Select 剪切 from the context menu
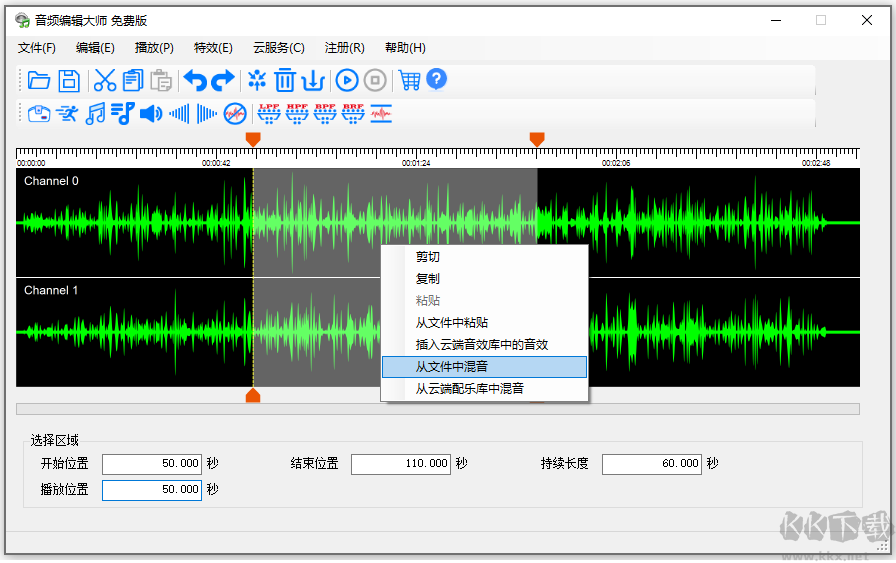 [428, 257]
